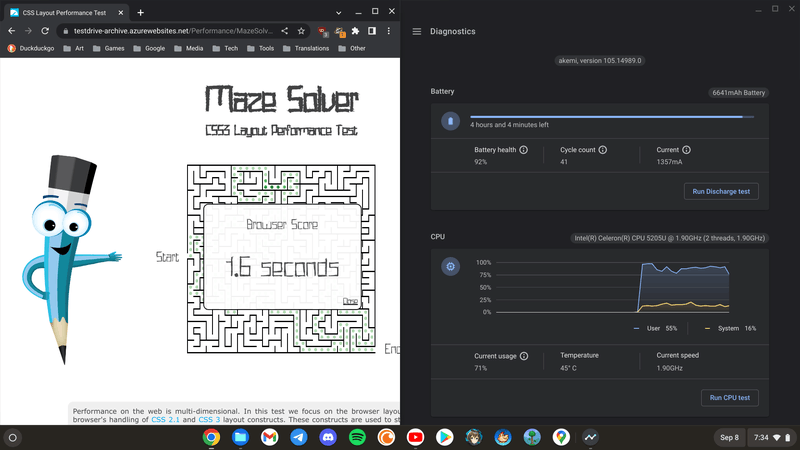
Task: Open Tools bookmarks folder
Action: click(260, 48)
